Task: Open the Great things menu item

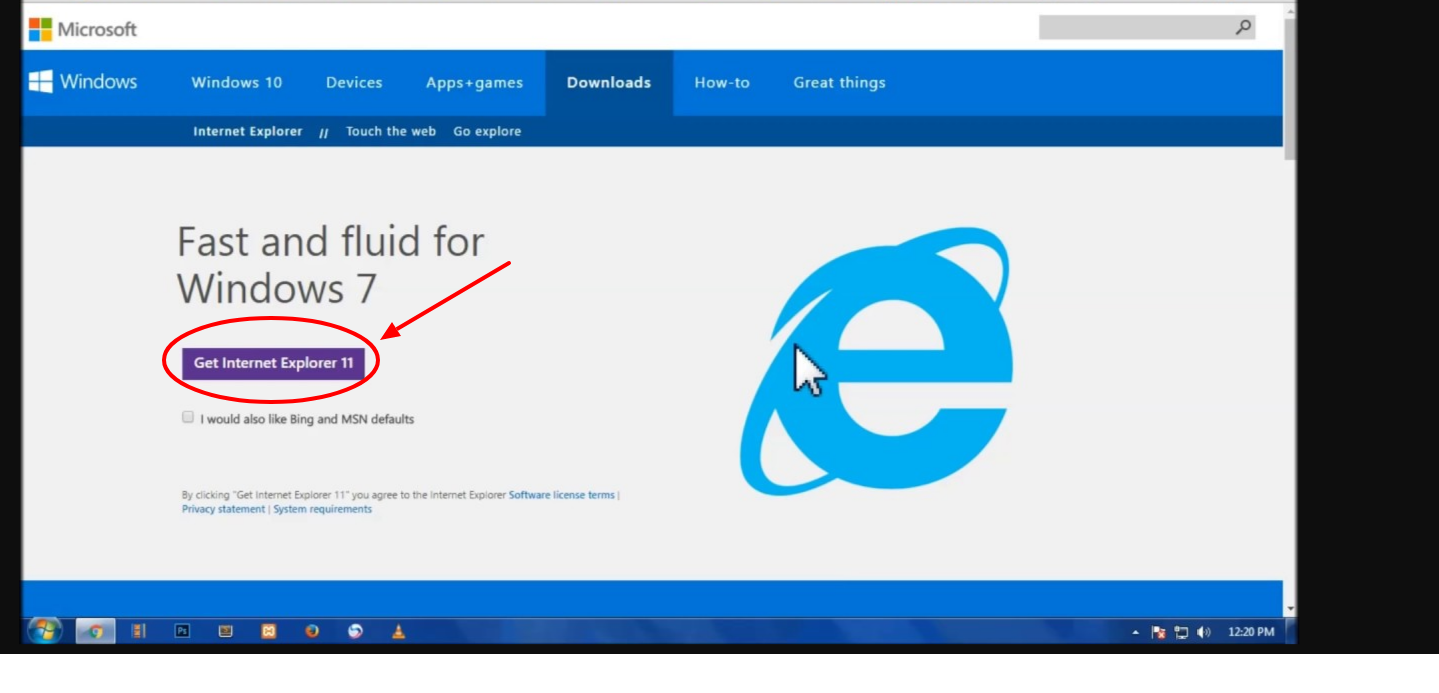Action: [x=839, y=83]
